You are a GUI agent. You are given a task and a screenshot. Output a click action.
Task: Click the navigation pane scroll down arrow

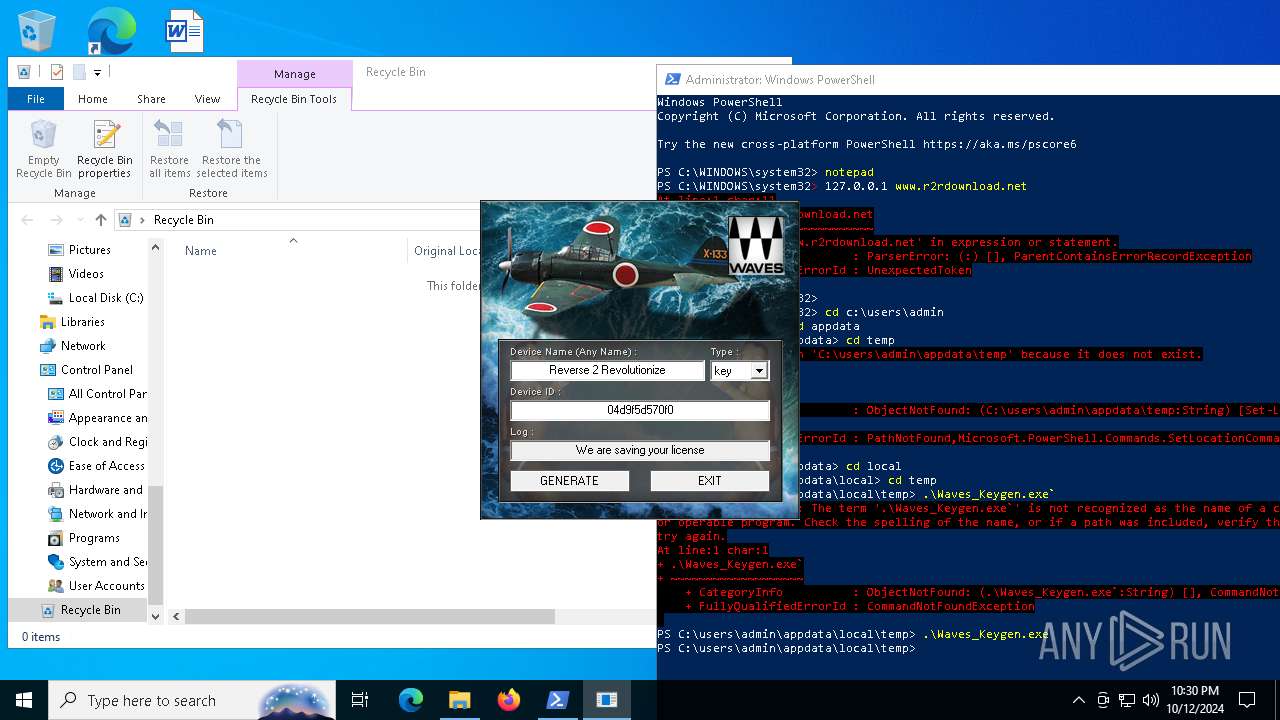pos(155,617)
